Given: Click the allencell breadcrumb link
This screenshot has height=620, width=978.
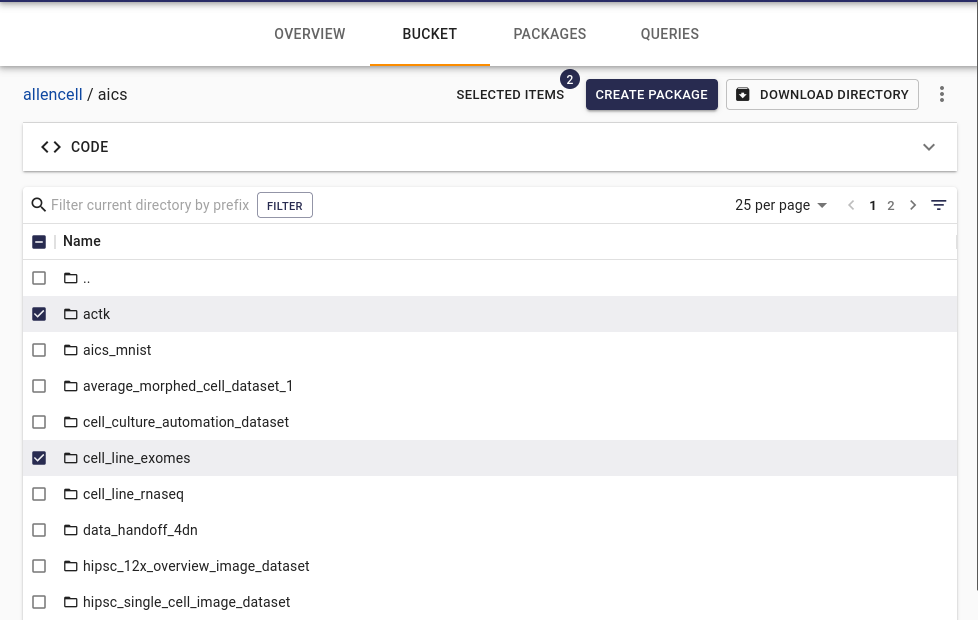Looking at the screenshot, I should 52,95.
